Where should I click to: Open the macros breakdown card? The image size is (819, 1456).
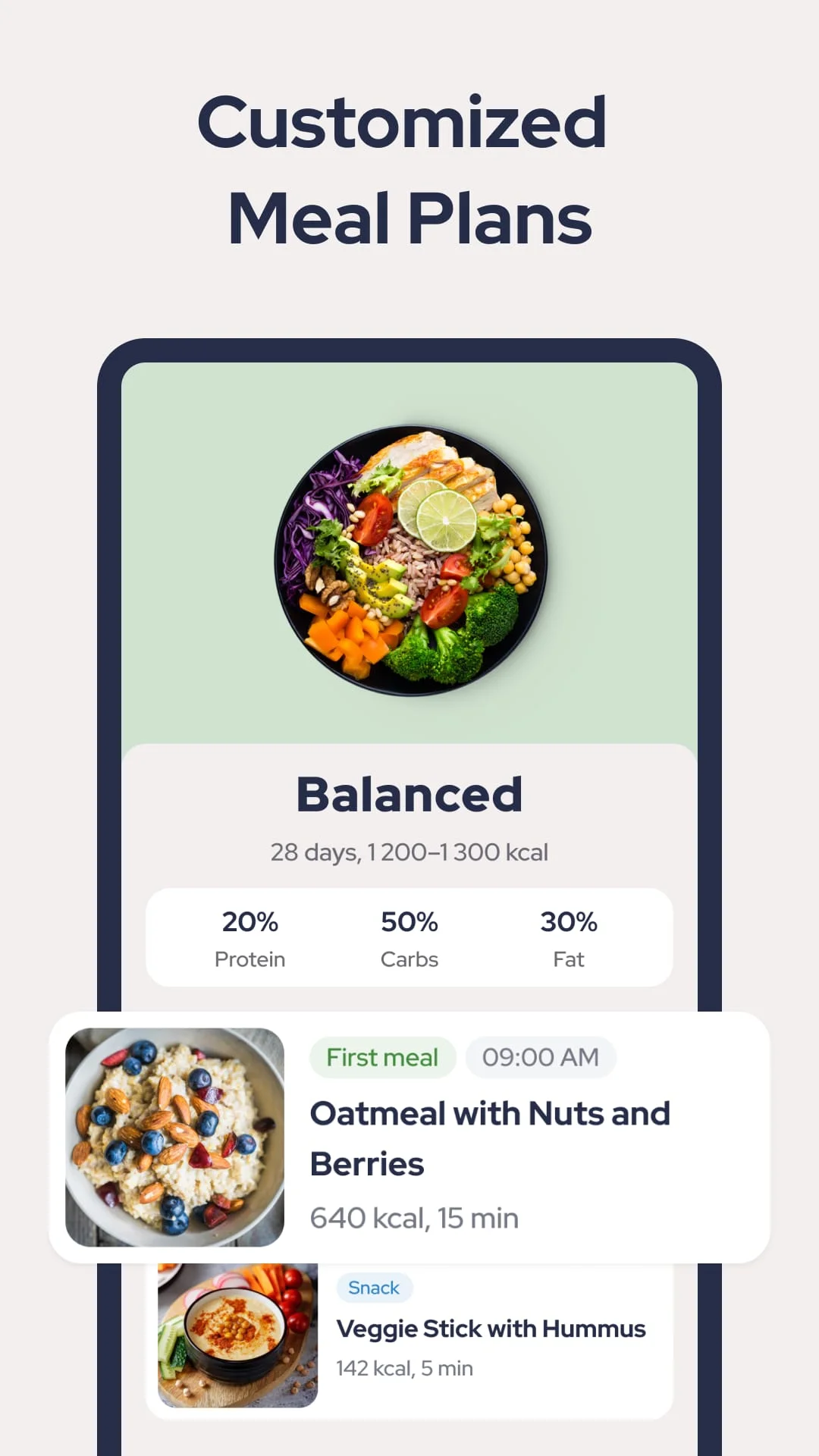409,937
